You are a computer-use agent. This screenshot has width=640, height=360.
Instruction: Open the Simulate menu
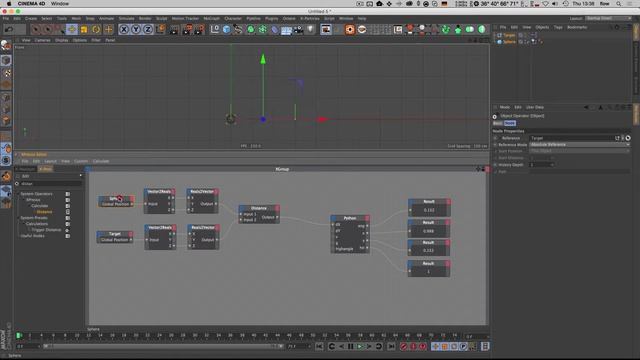(x=126, y=18)
